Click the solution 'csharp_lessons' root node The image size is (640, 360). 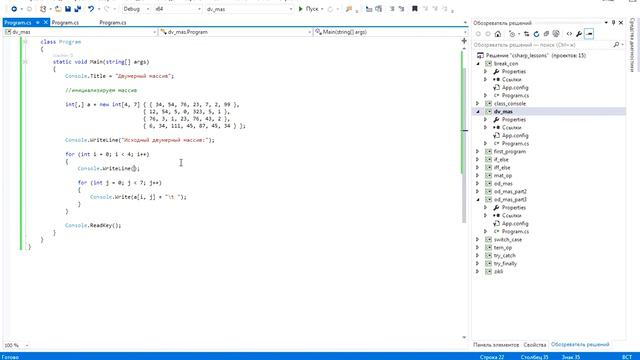point(531,56)
